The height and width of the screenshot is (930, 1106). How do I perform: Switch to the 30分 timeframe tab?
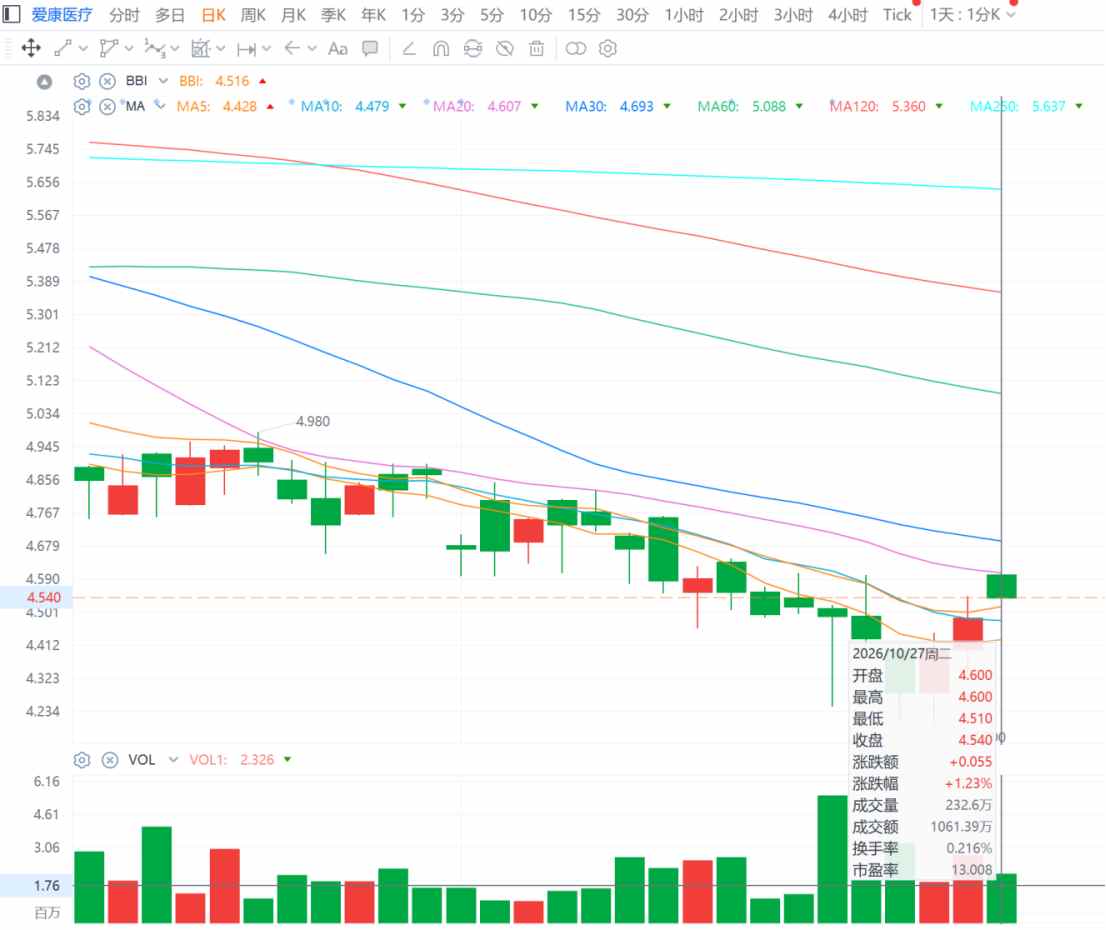pos(632,15)
